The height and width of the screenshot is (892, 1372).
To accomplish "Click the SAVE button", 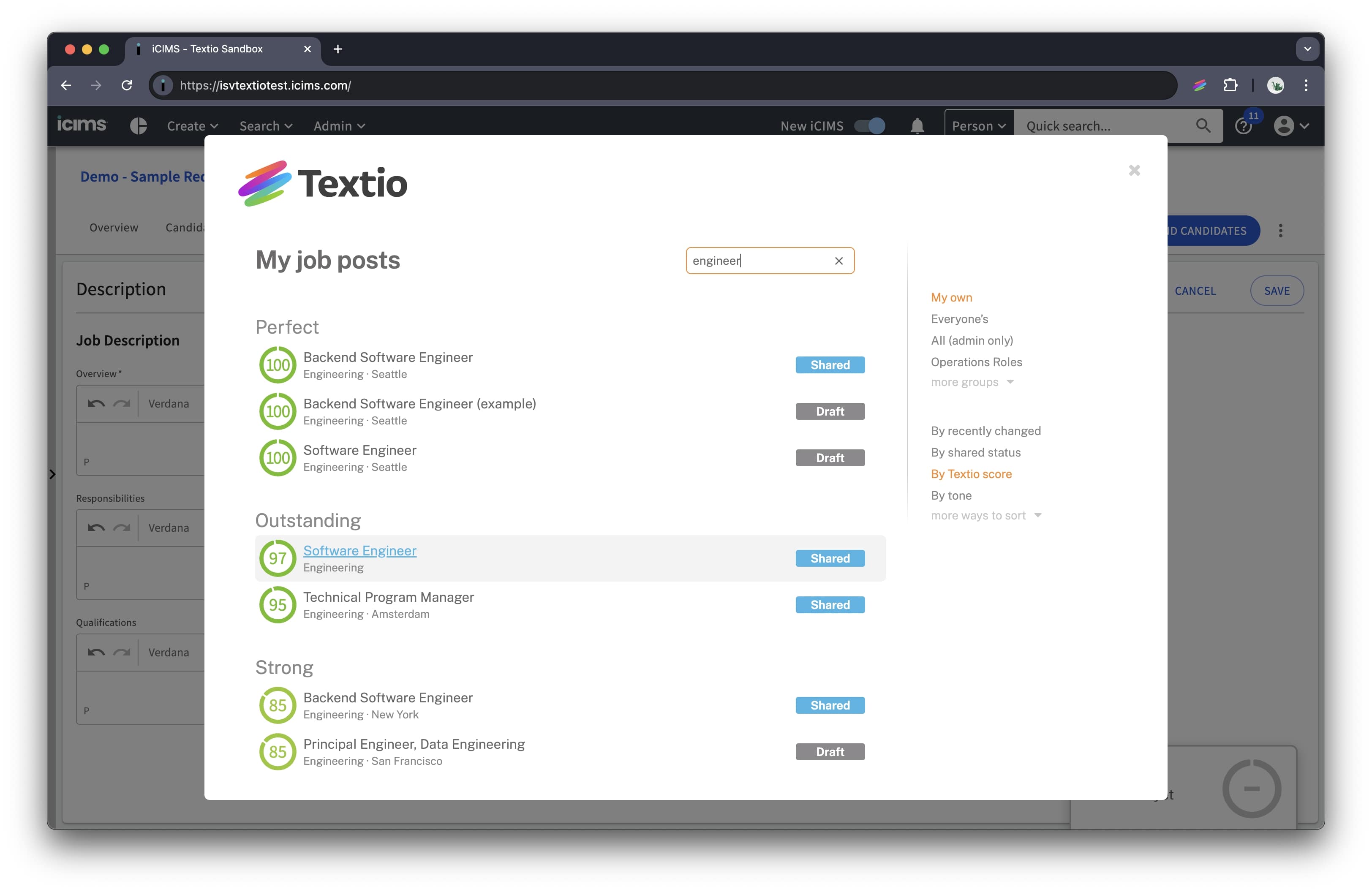I will point(1276,291).
